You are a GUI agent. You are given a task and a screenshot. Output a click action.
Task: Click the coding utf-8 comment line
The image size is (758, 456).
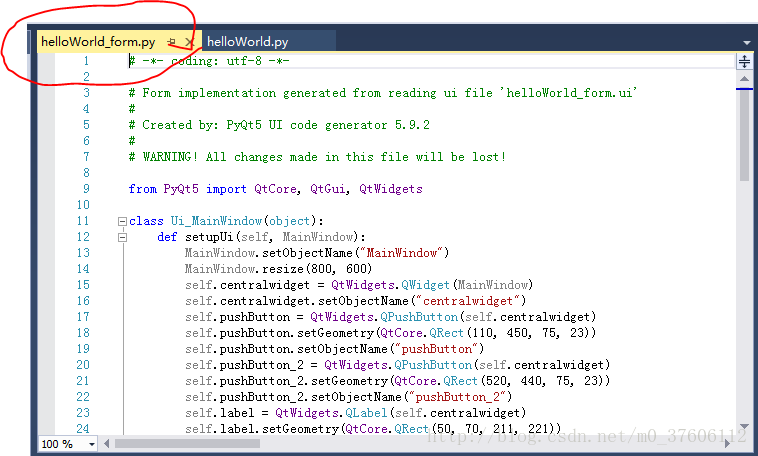209,61
